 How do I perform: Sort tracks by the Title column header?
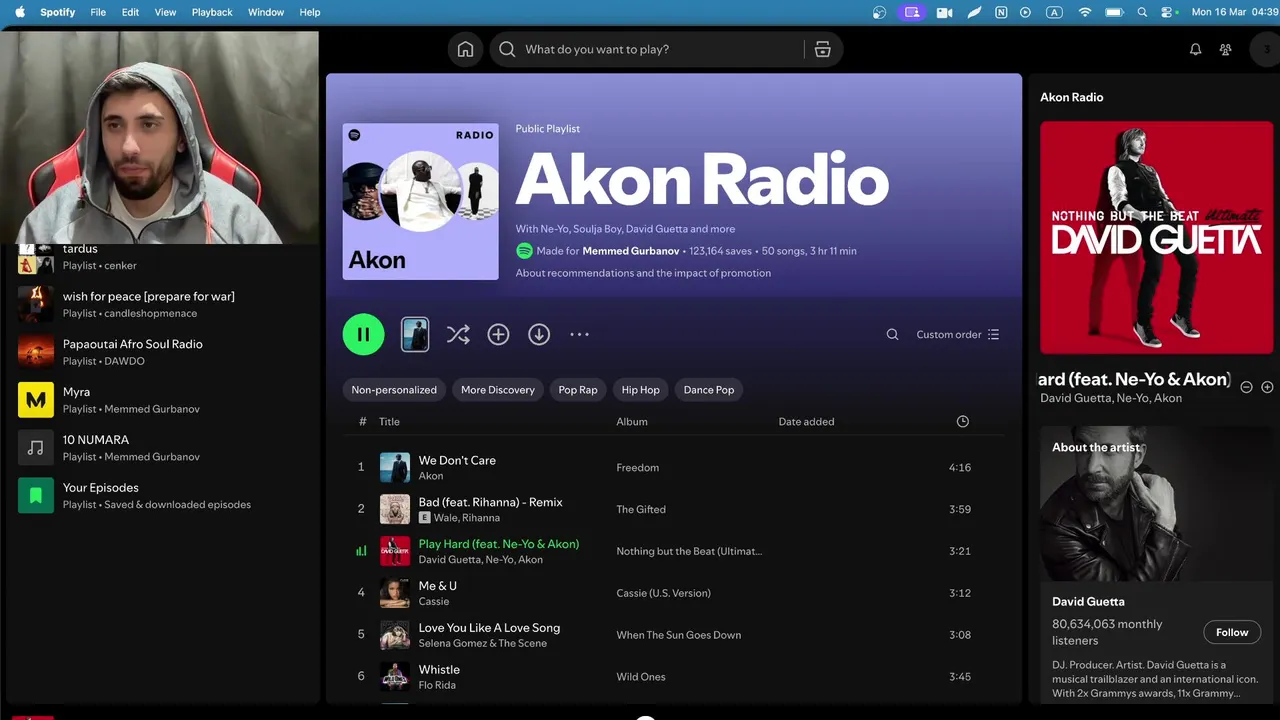click(x=389, y=422)
